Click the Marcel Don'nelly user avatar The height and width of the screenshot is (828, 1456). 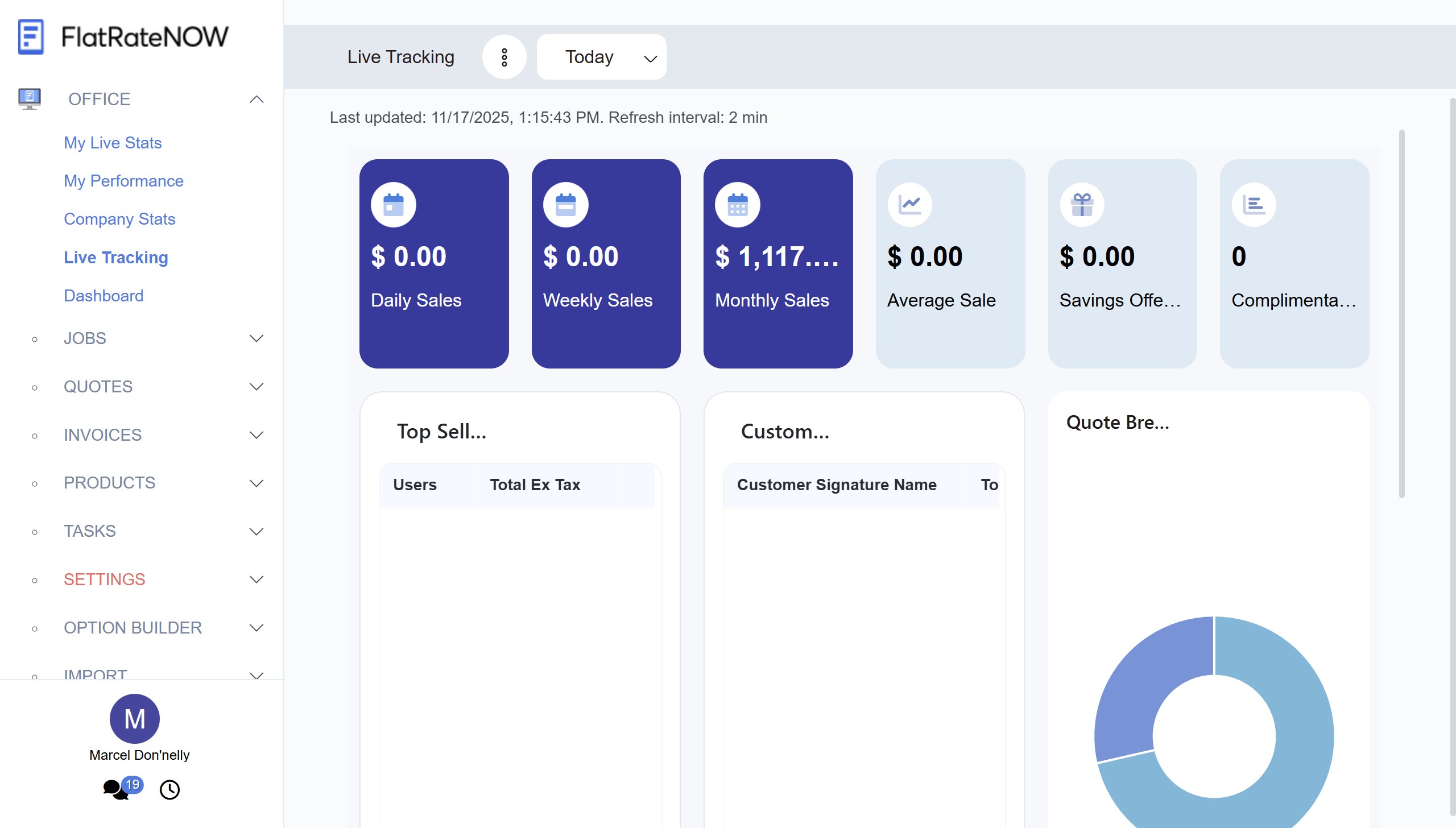tap(134, 719)
